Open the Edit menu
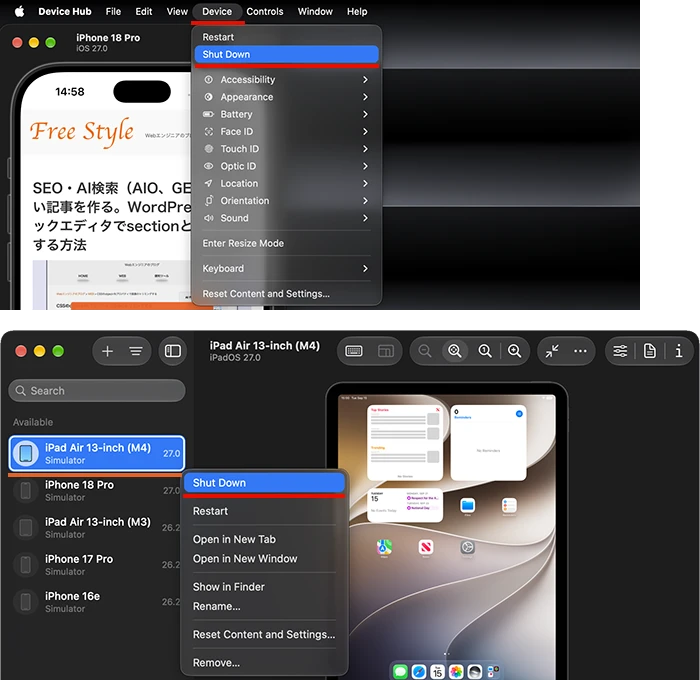The image size is (700, 680). (144, 12)
